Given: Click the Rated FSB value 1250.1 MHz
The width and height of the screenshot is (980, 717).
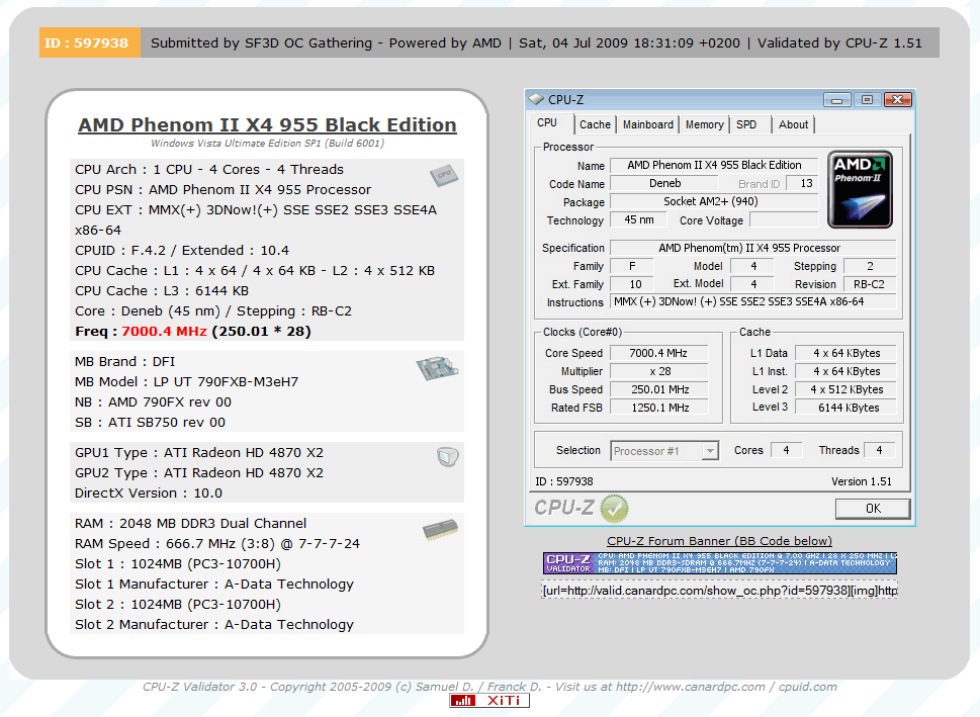Looking at the screenshot, I should pos(659,408).
